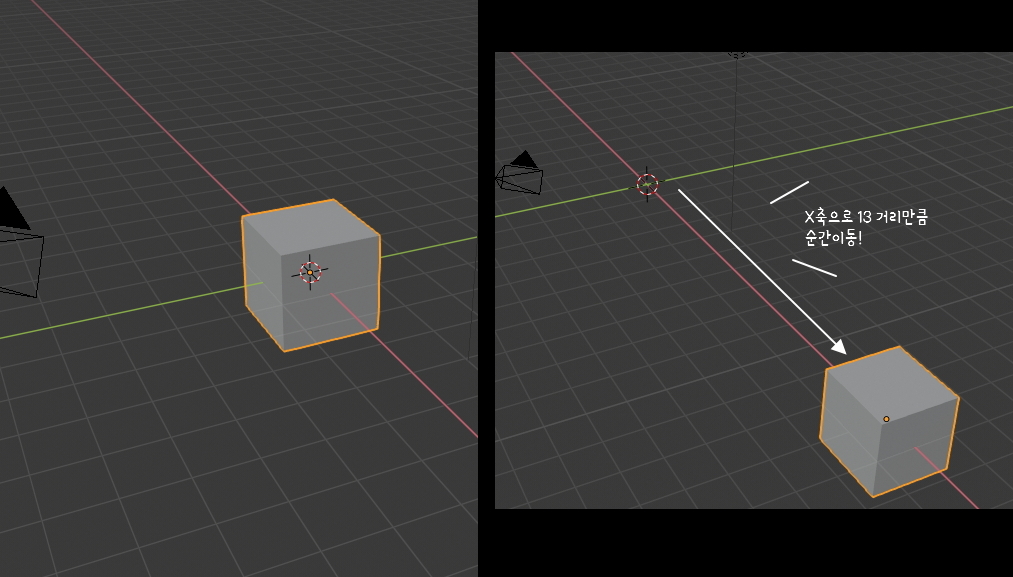
Task: Click the 3D cursor at the right viewport's world origin
Action: (x=647, y=184)
